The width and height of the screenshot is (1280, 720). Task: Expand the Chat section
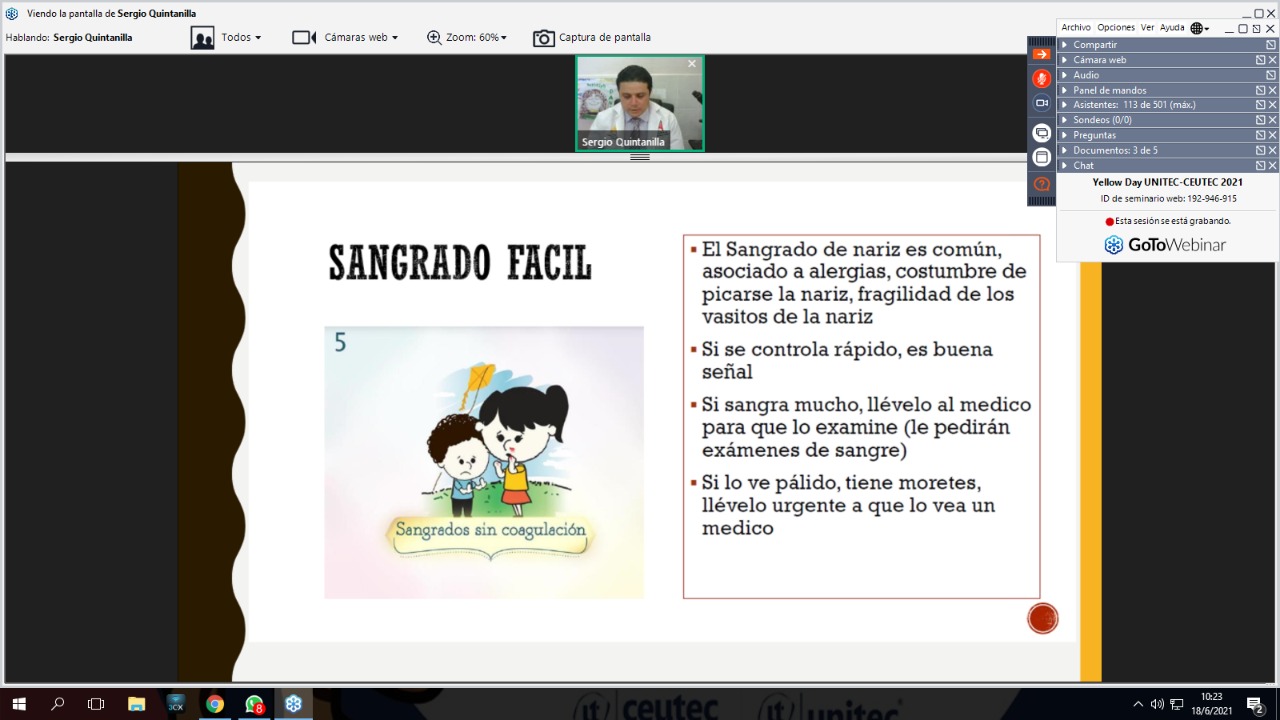[x=1065, y=165]
